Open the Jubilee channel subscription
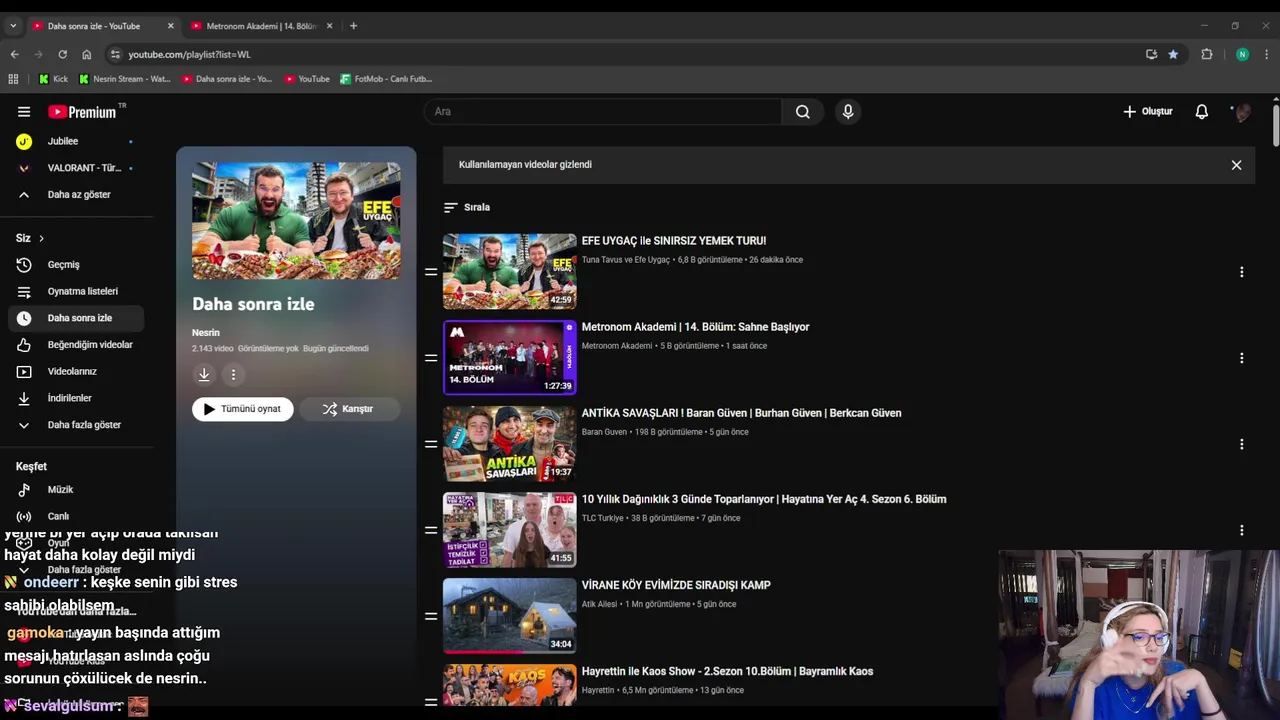1280x720 pixels. pyautogui.click(x=76, y=142)
